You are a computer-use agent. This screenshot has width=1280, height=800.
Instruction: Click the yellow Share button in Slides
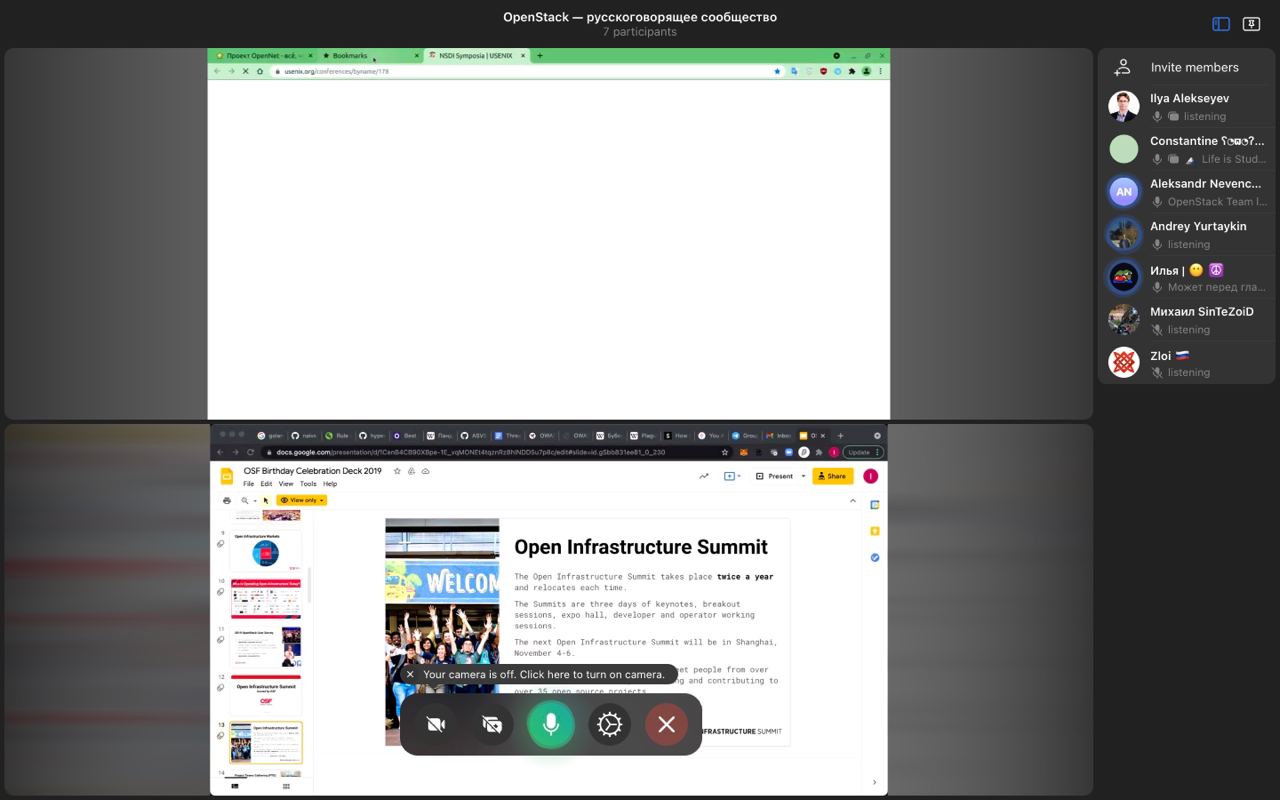[831, 476]
